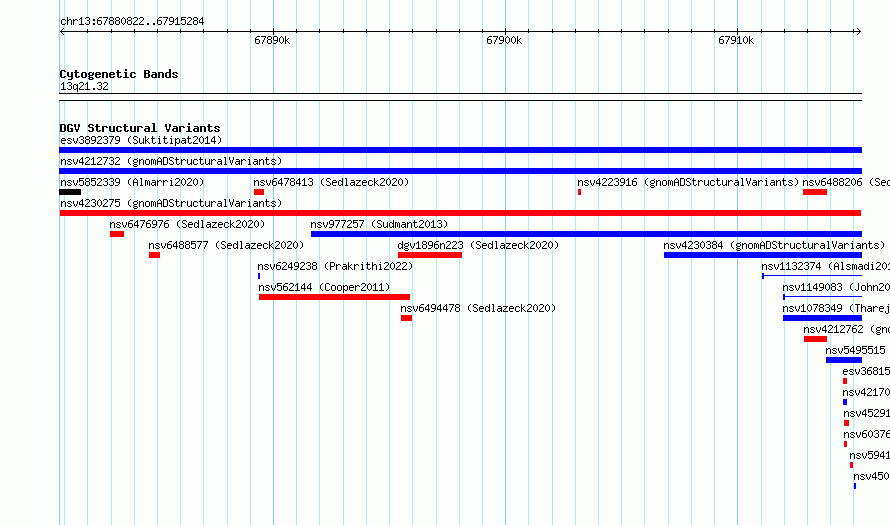This screenshot has height=525, width=890.
Task: Open the nsv4230275 gnomAD variant label
Action: click(x=171, y=203)
